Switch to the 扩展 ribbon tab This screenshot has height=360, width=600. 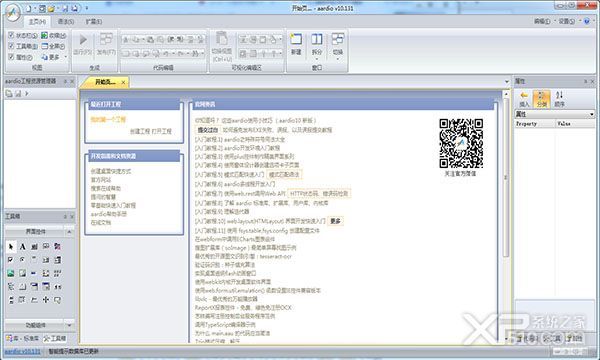[x=94, y=21]
